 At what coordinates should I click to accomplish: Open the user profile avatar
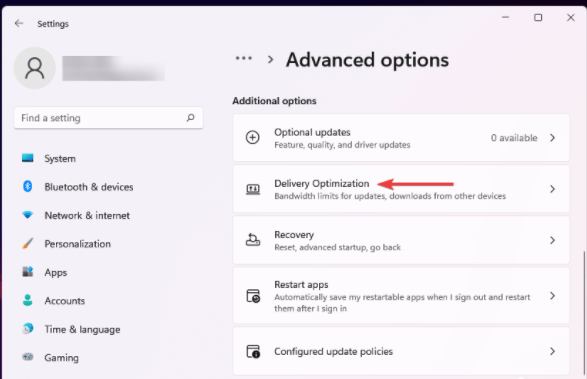tap(35, 68)
